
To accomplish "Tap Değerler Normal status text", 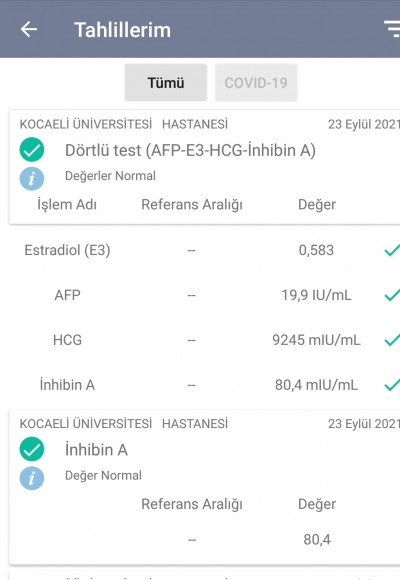I will point(110,176).
